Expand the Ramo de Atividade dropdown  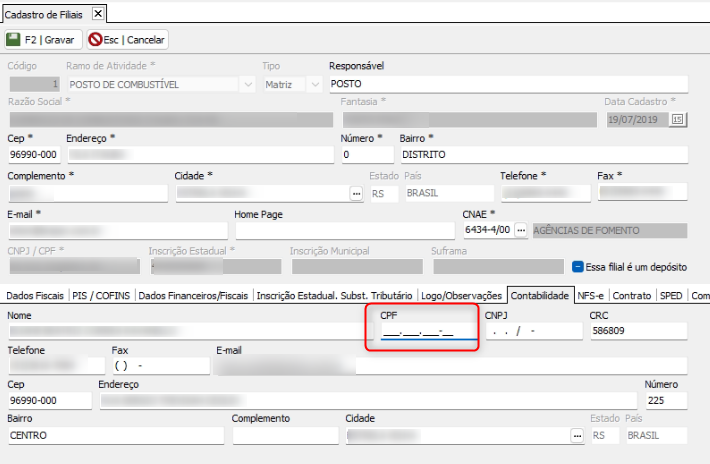[x=248, y=85]
